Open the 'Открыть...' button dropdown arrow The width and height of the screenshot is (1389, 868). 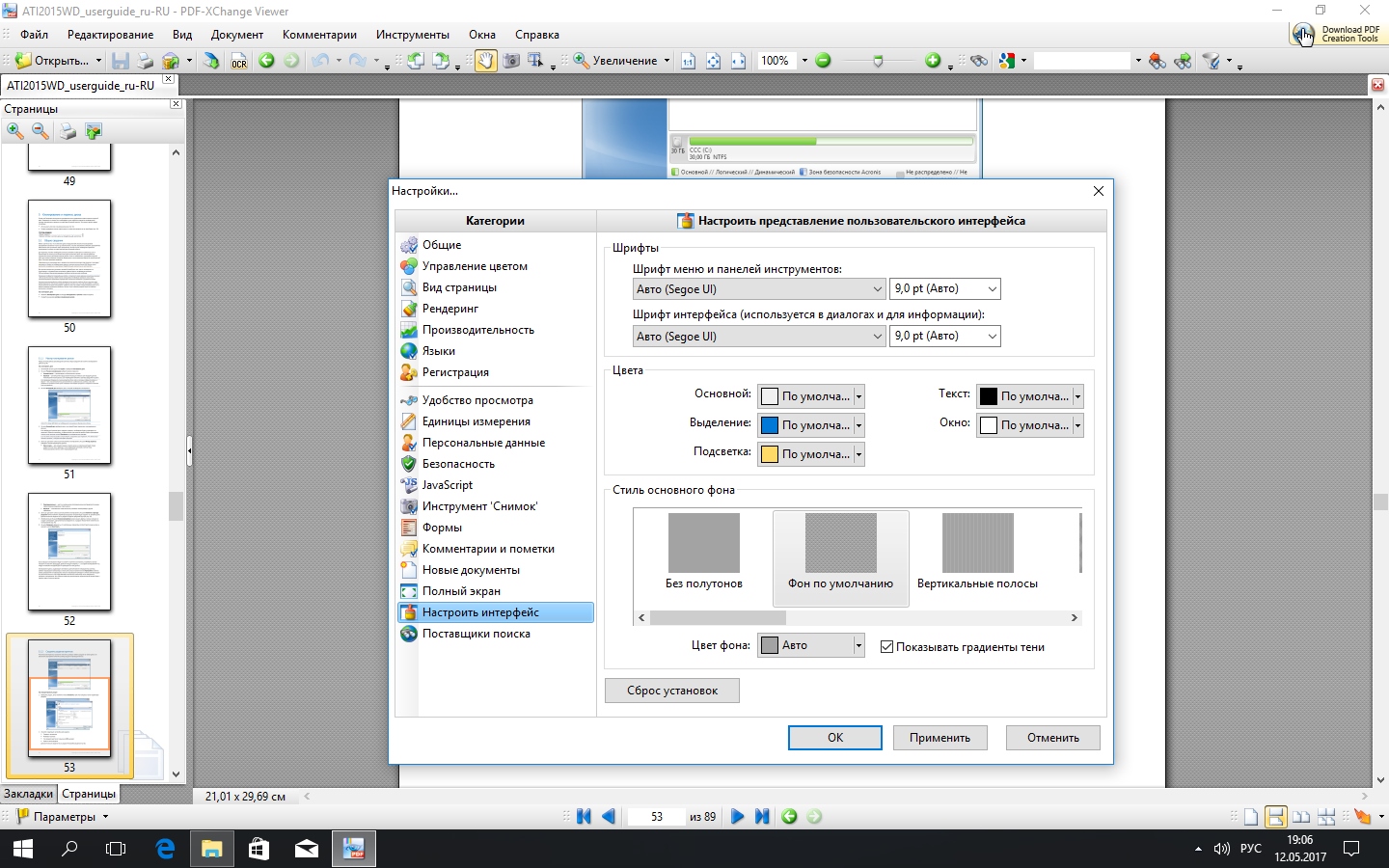[98, 61]
